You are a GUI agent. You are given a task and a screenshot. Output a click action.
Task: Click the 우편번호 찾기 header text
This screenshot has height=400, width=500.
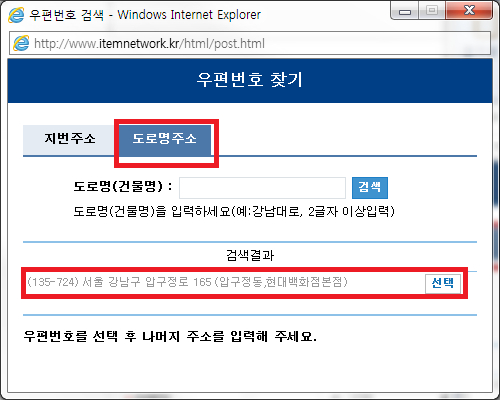click(250, 80)
